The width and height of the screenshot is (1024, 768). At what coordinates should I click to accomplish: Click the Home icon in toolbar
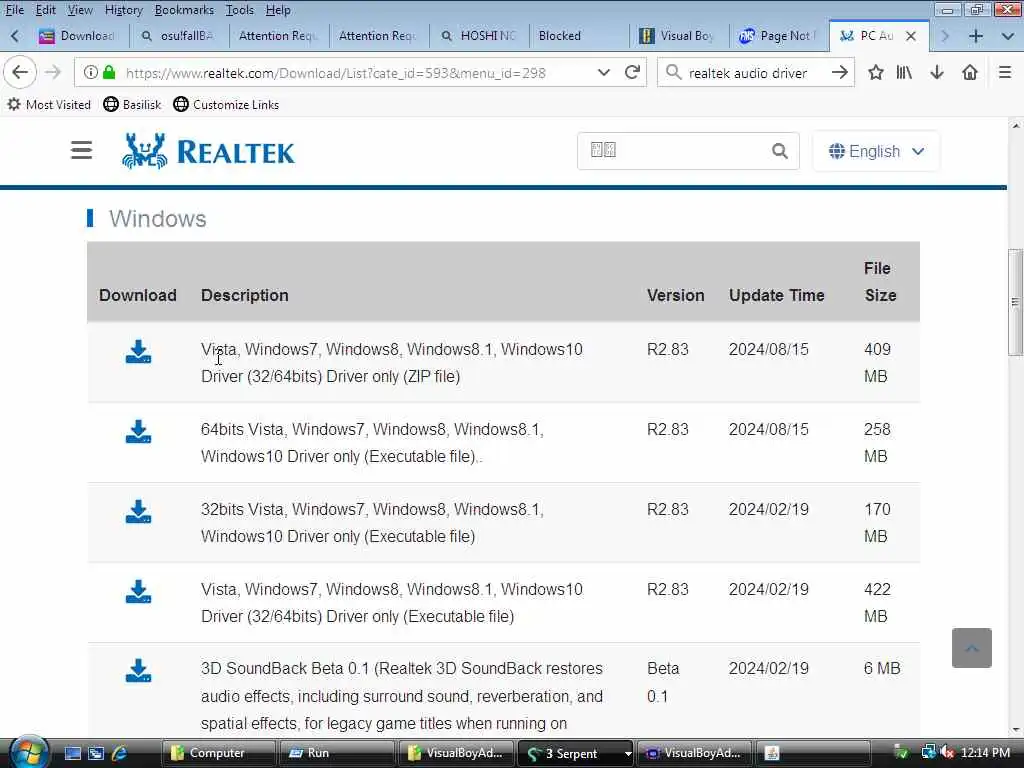coord(970,72)
